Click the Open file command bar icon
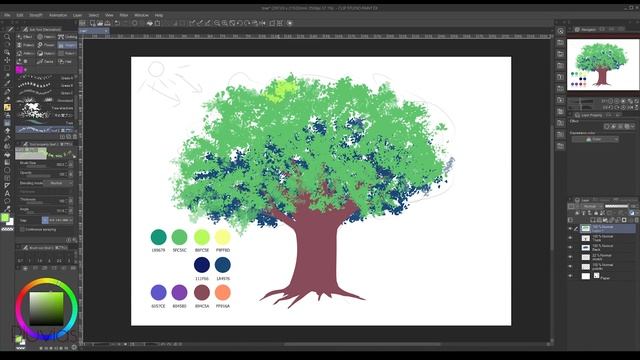The height and width of the screenshot is (360, 640). (100, 23)
